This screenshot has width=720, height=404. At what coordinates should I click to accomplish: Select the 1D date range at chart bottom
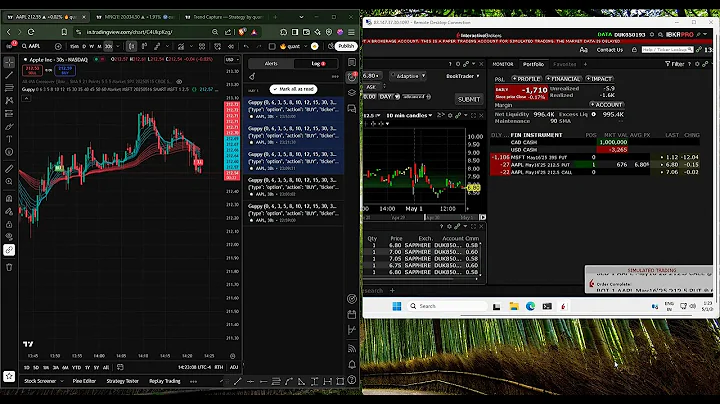tap(27, 368)
